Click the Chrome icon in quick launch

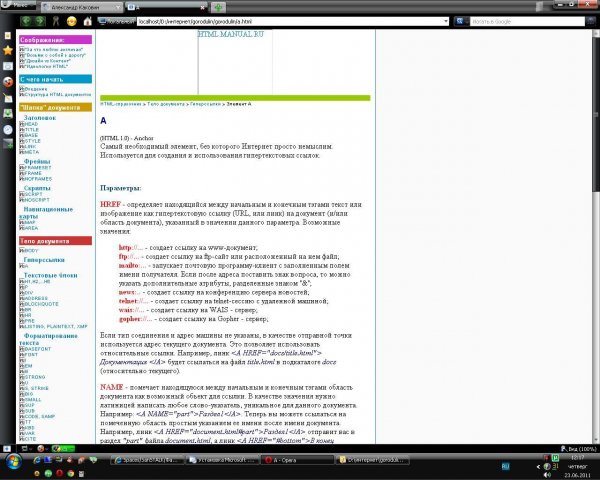(70, 473)
